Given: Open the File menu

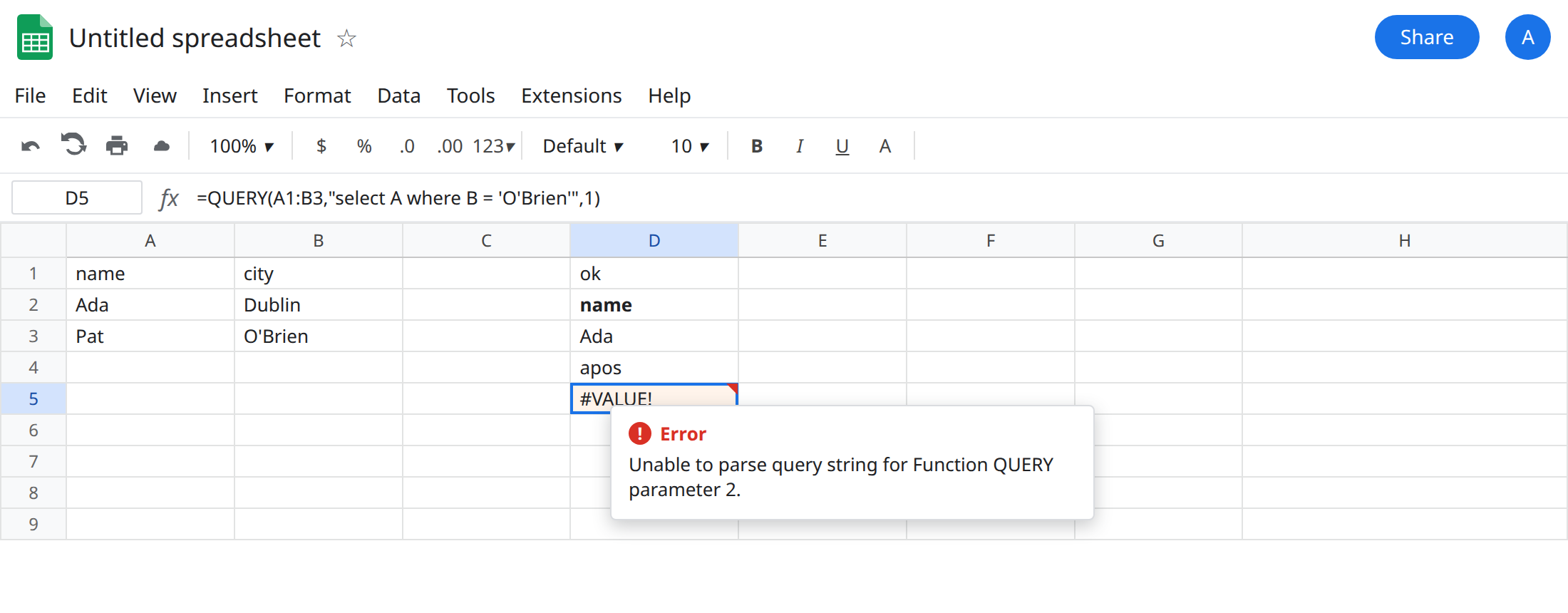Looking at the screenshot, I should 30,96.
